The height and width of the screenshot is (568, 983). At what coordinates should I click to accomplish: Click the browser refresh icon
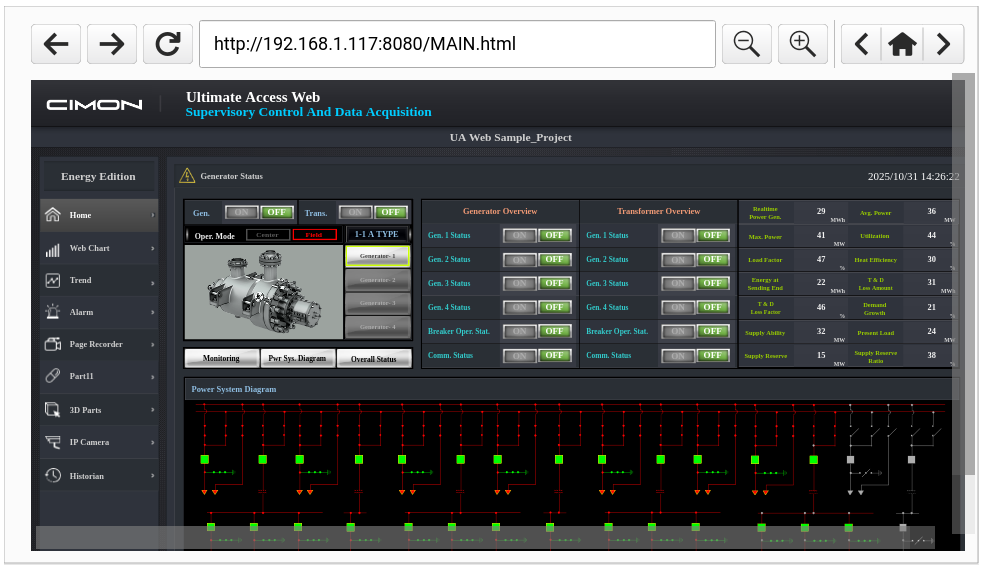click(168, 44)
